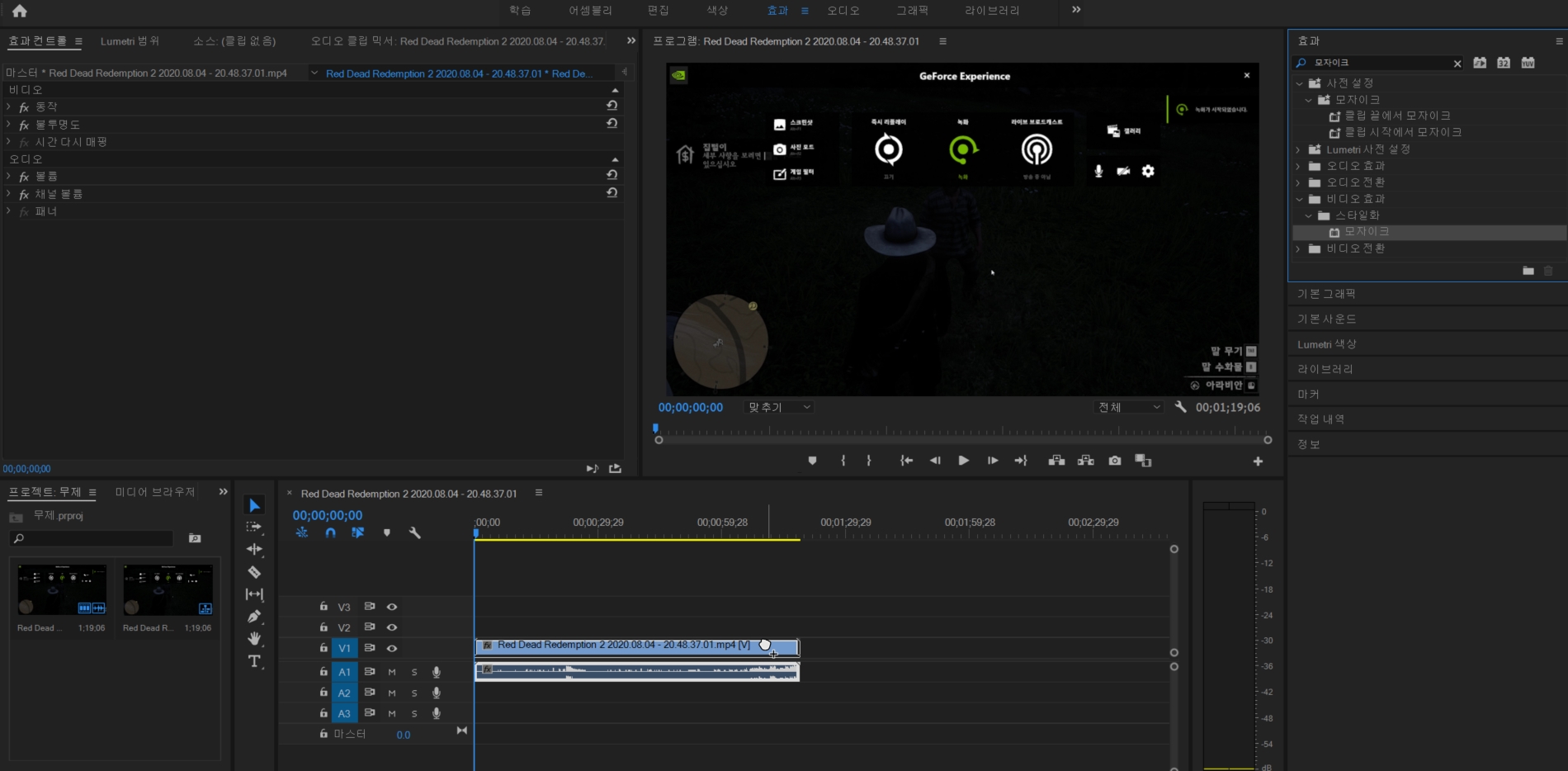1568x771 pixels.
Task: Play the program monitor video
Action: click(x=963, y=461)
